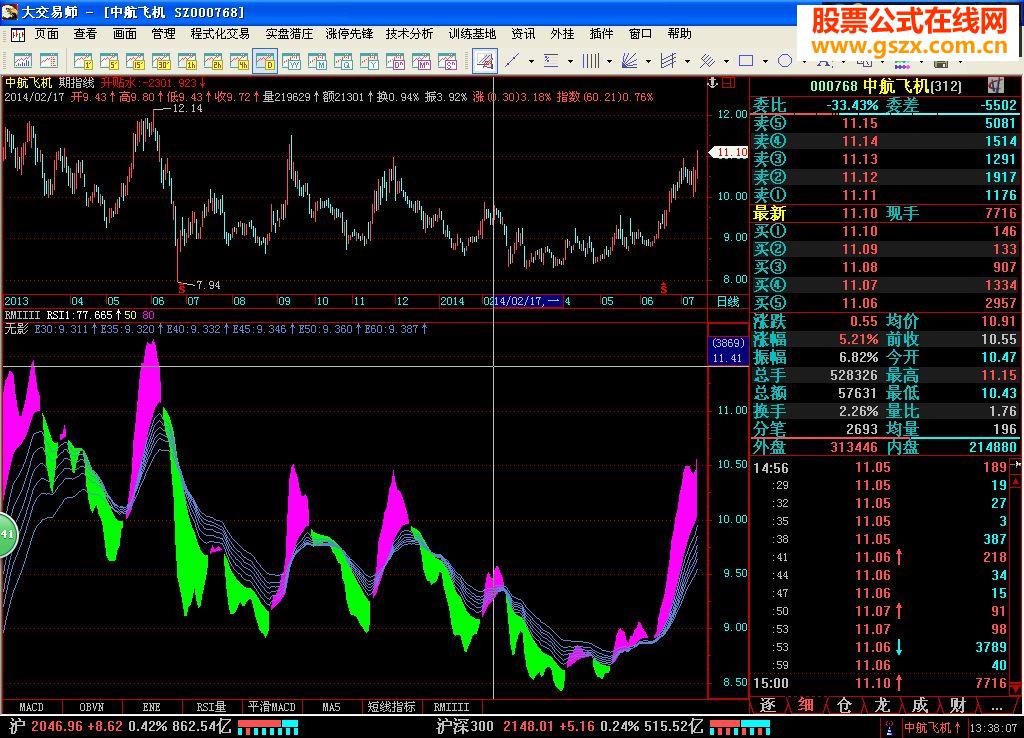The width and height of the screenshot is (1024, 738).
Task: Switch to the weekly chart period icon
Action: 291,61
